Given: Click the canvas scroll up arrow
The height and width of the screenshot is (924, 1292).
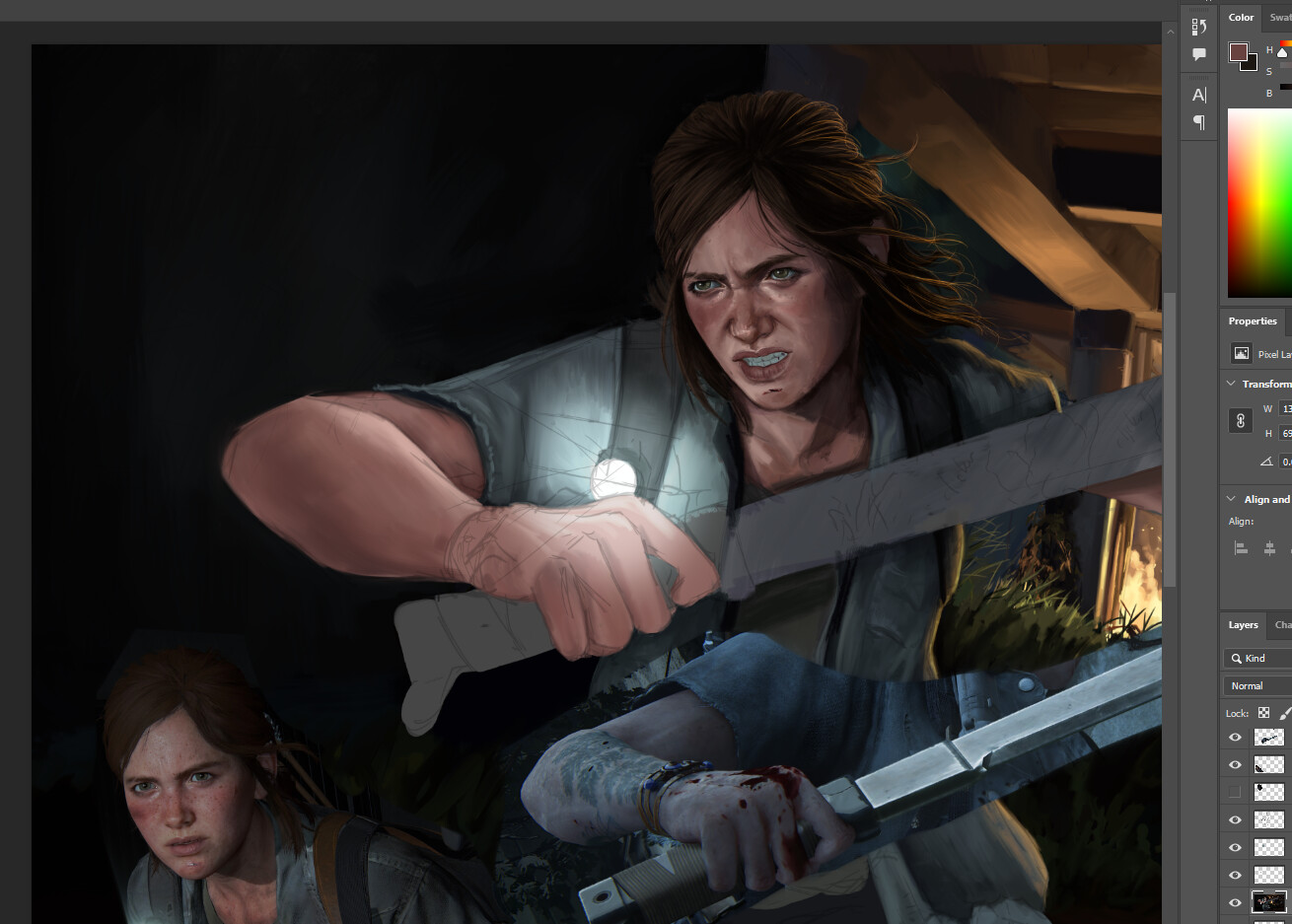Looking at the screenshot, I should click(1170, 32).
